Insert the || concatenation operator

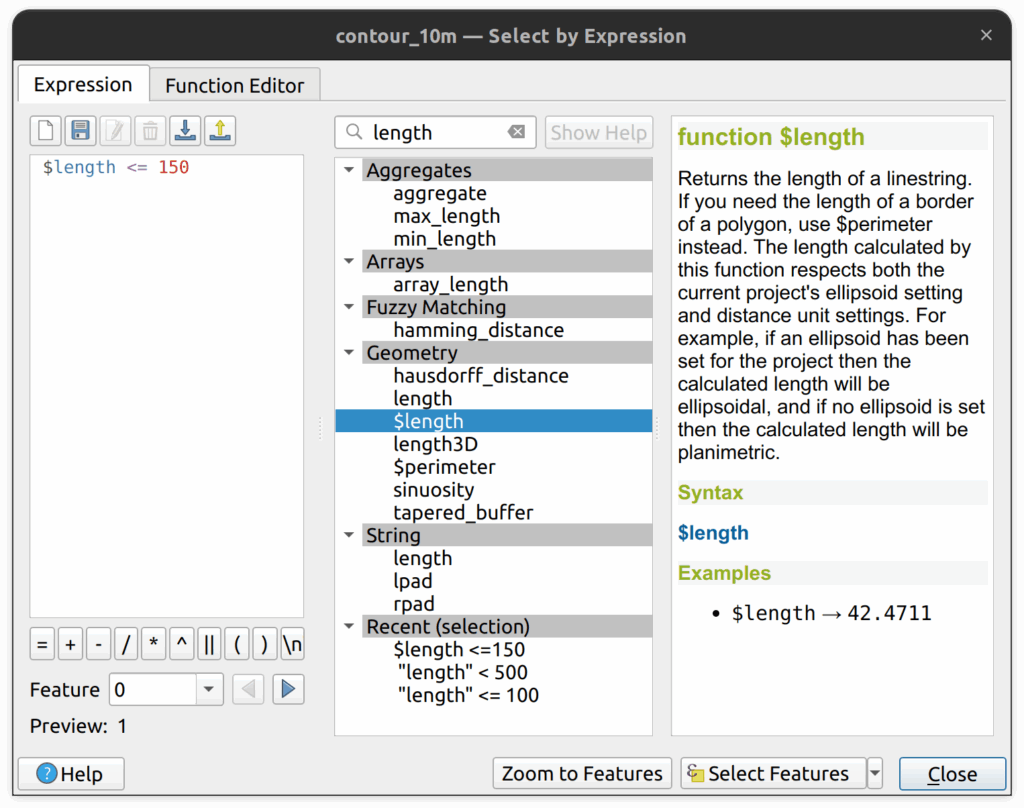point(209,645)
